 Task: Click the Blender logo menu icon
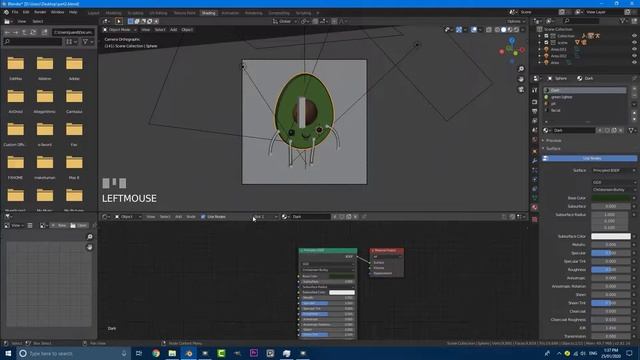coord(6,12)
